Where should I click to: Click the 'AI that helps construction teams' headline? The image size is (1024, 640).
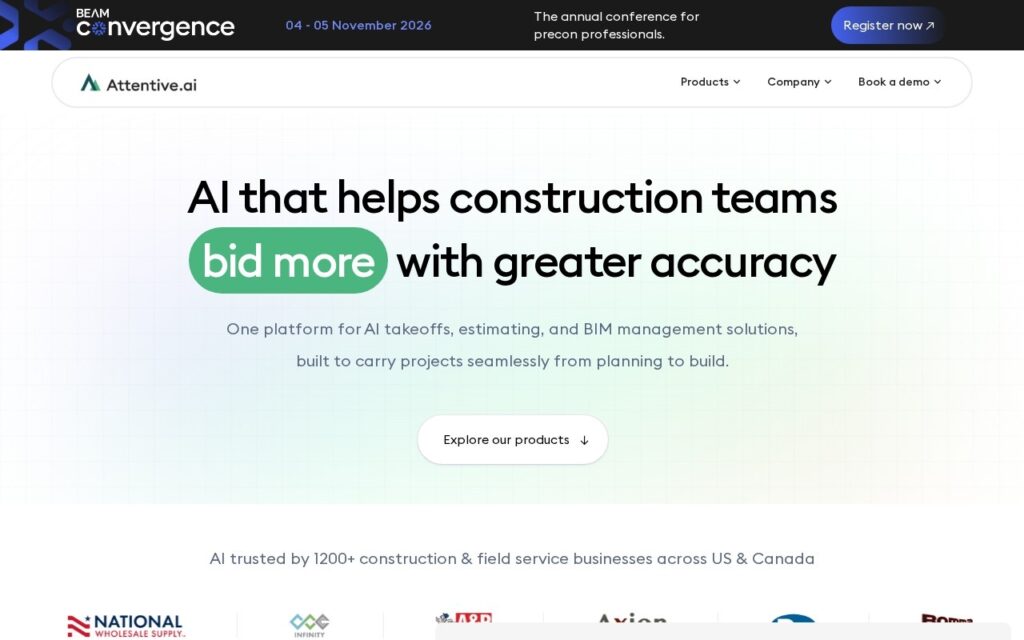point(512,198)
